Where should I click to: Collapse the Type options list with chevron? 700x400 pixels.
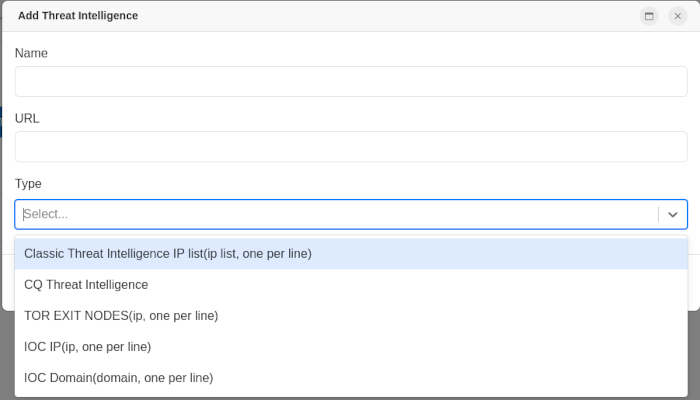pos(673,214)
